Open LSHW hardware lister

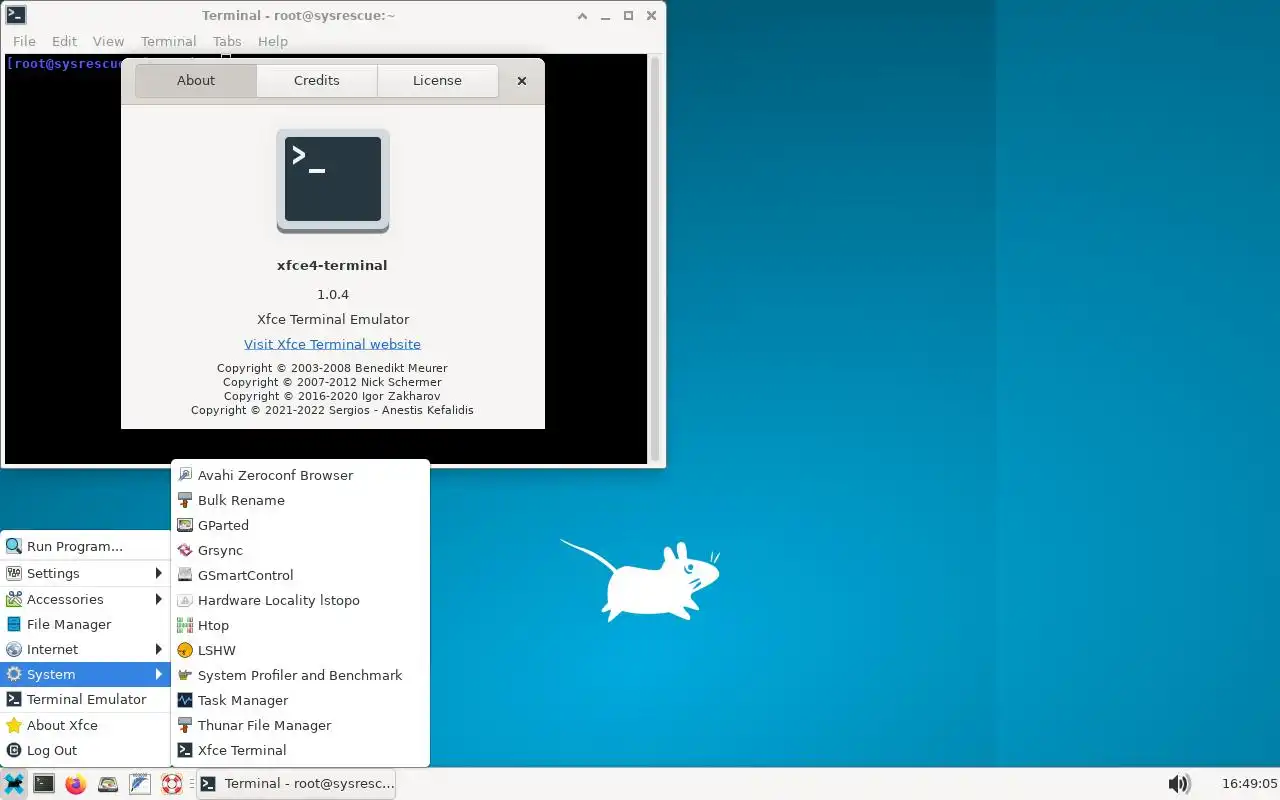coord(300,650)
